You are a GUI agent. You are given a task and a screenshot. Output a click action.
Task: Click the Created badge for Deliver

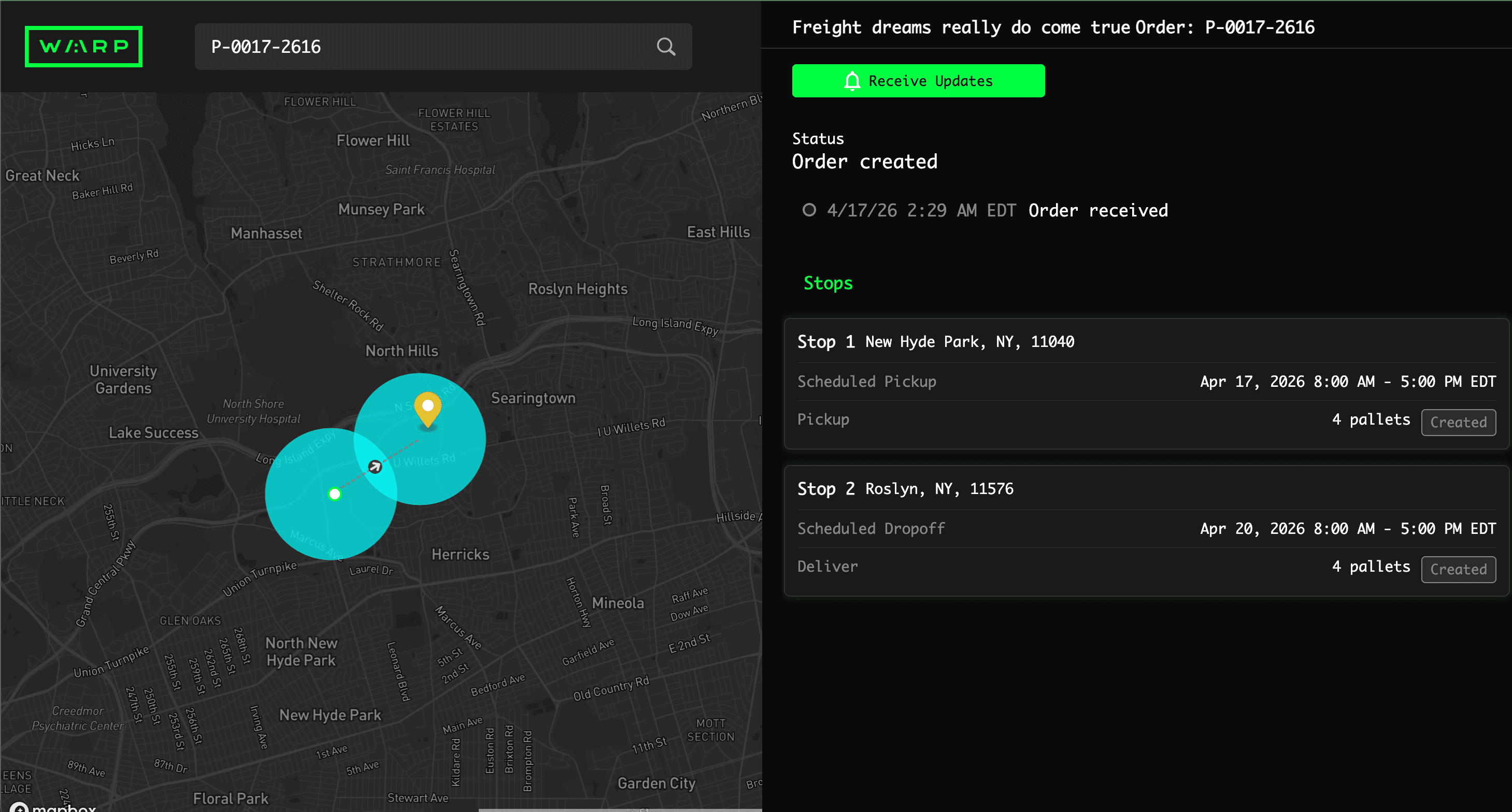pos(1458,570)
